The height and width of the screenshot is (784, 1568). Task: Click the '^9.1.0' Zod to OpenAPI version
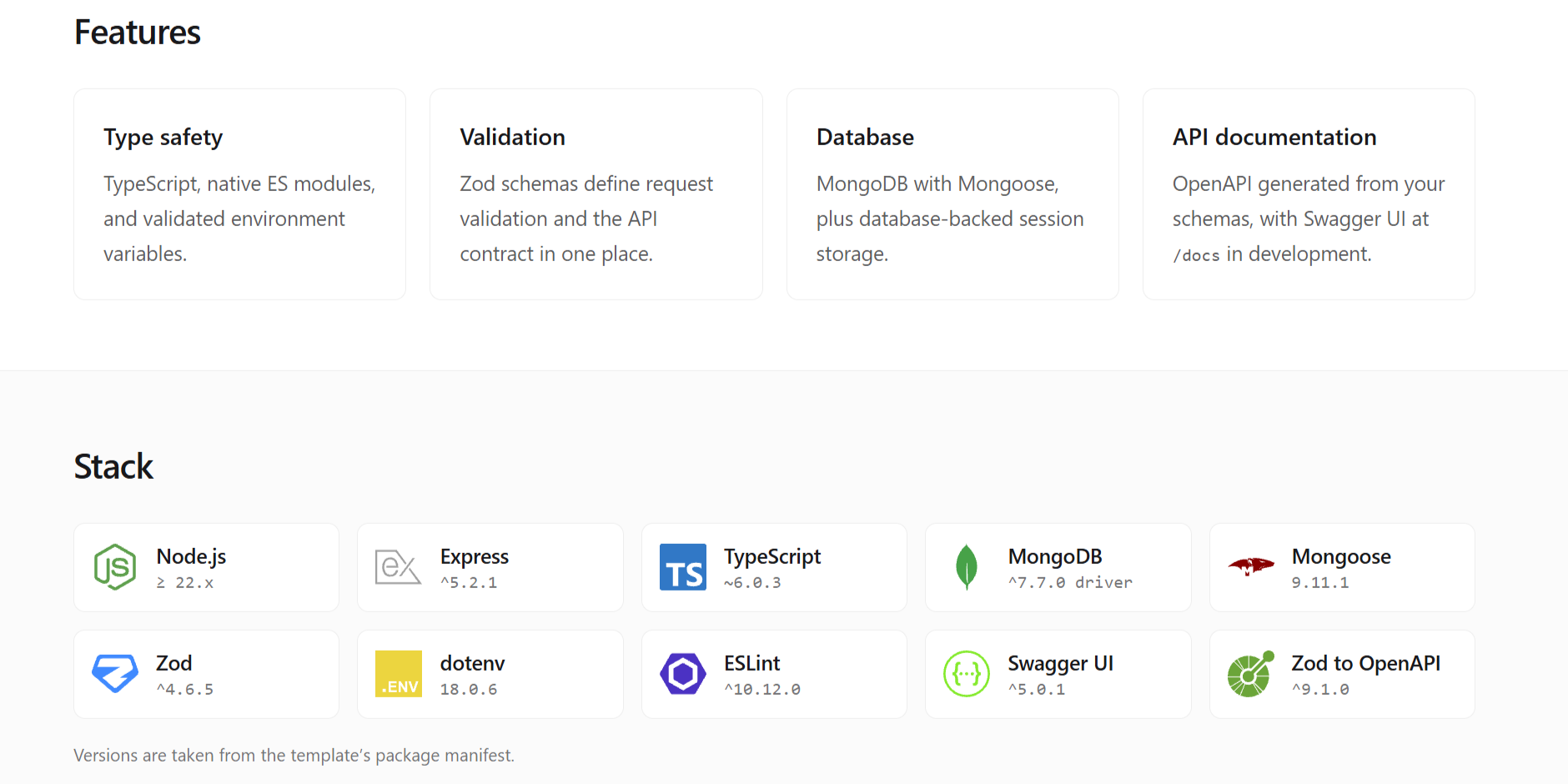tap(1320, 689)
